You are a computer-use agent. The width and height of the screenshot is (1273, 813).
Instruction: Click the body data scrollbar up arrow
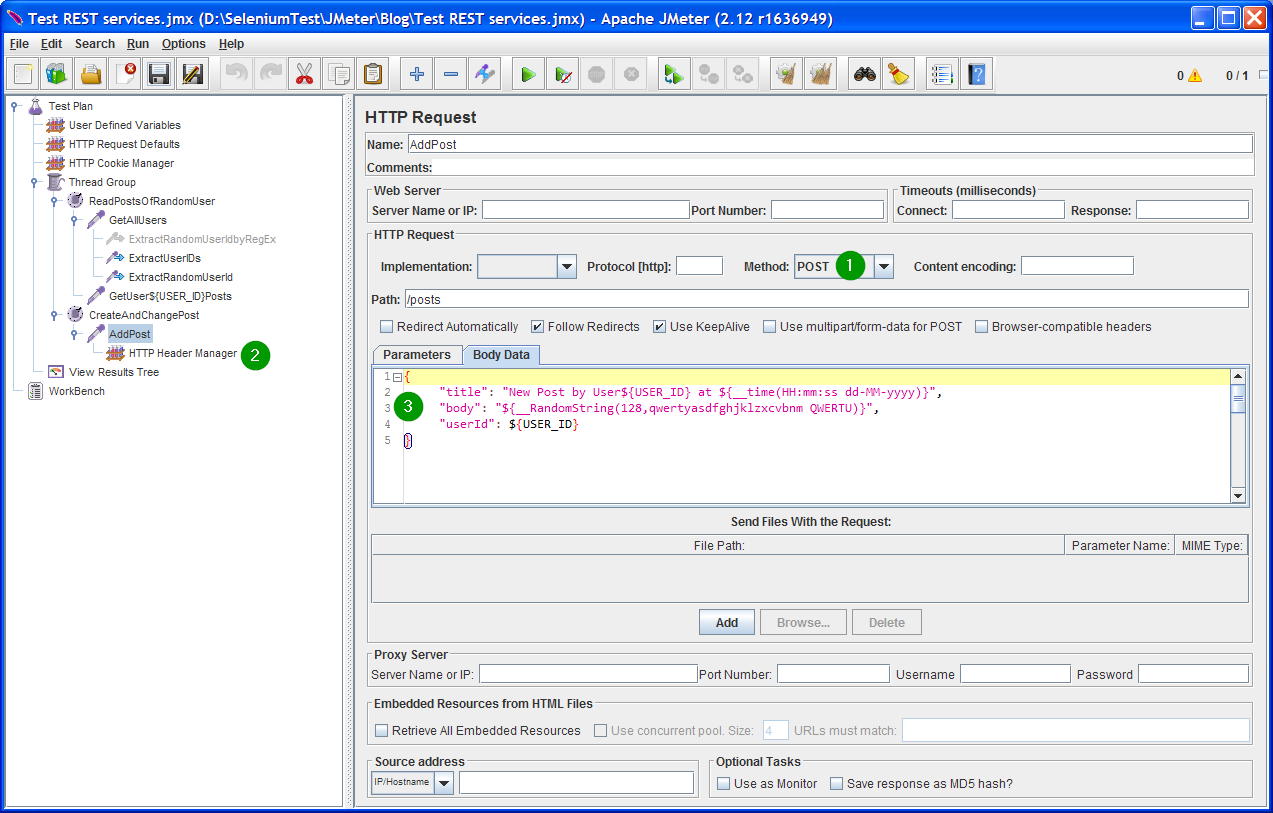[1238, 376]
